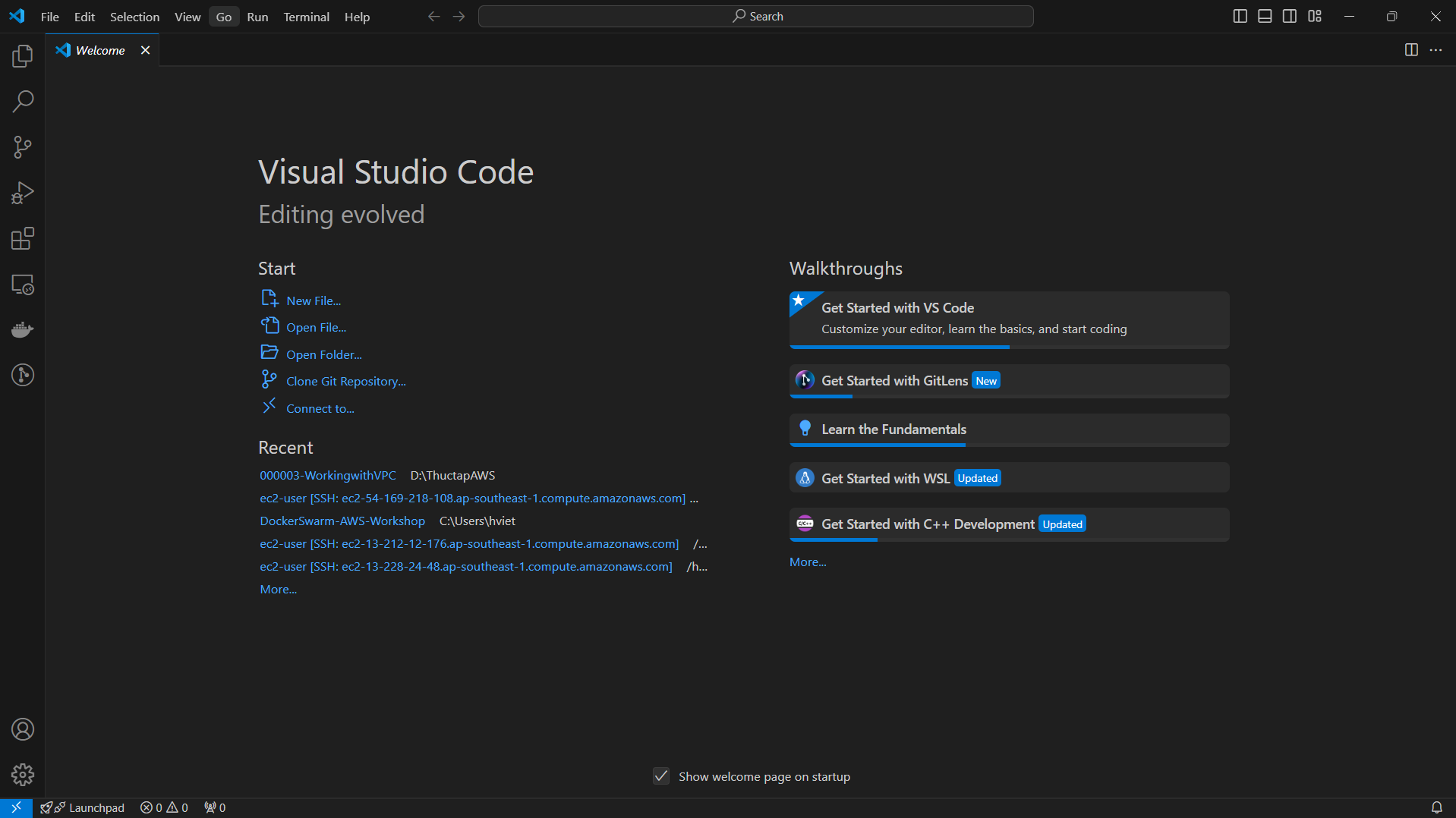Open the Edit menu
Viewport: 1456px width, 818px height.
point(84,17)
